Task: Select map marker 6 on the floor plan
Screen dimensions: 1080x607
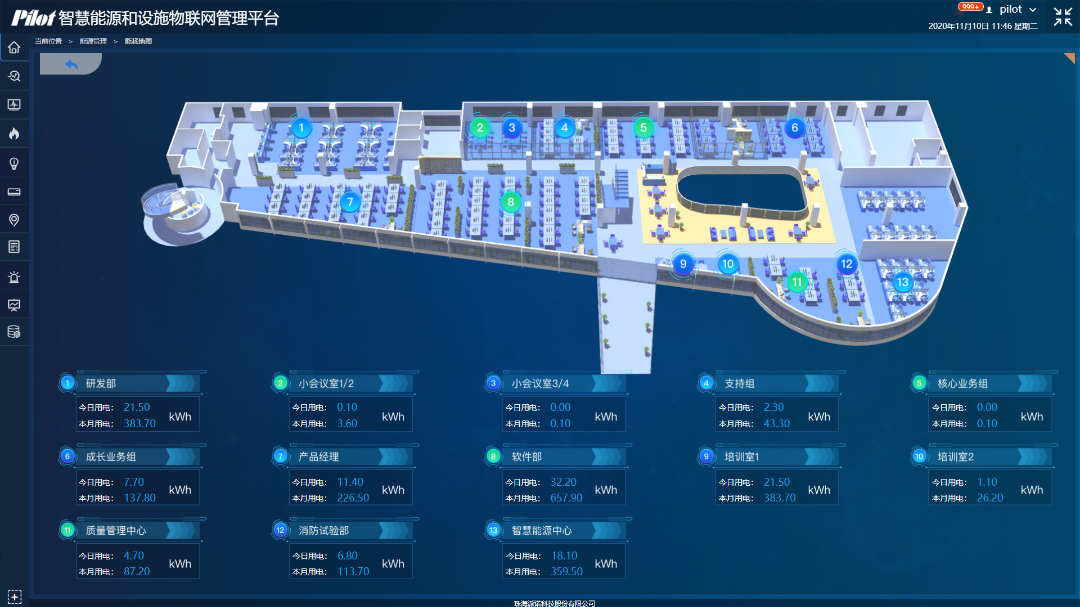Action: pos(795,127)
